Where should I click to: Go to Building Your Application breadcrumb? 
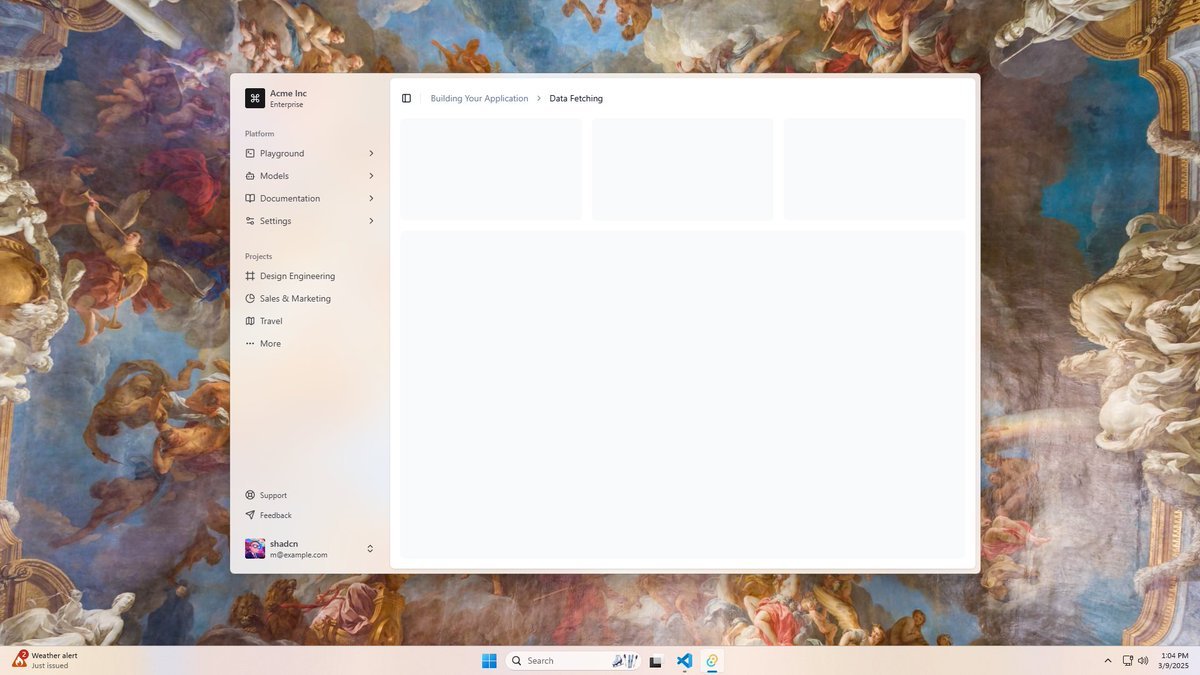click(479, 98)
